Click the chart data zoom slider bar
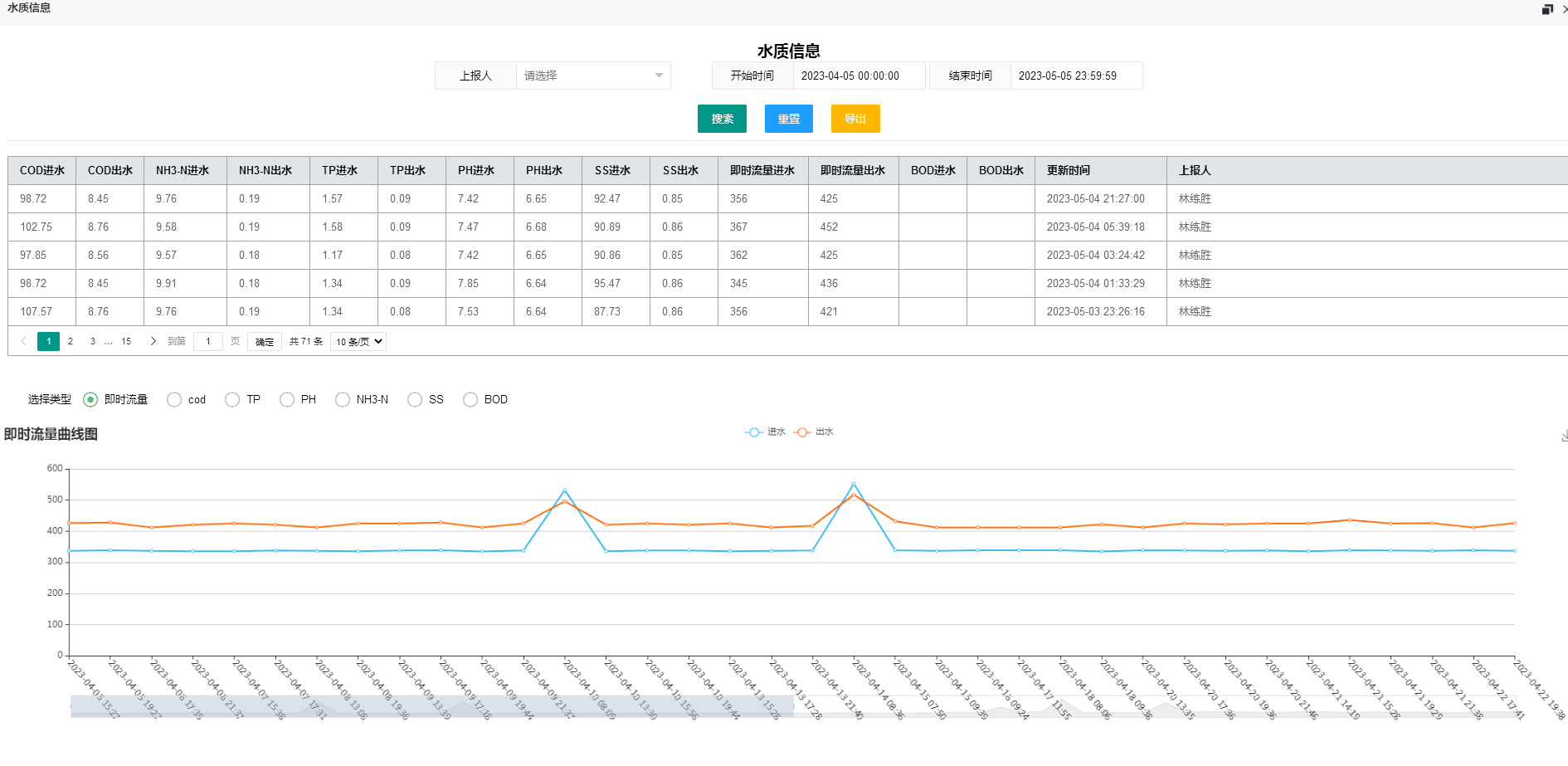 pyautogui.click(x=431, y=706)
